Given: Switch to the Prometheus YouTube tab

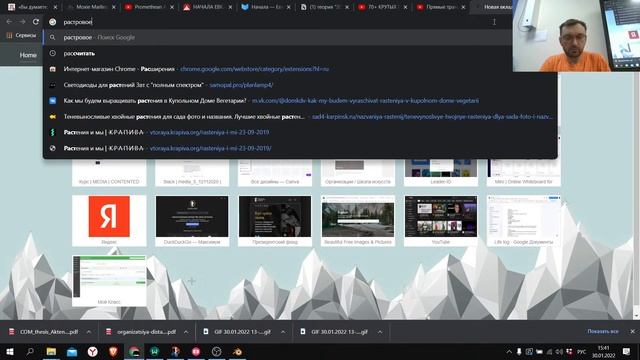Looking at the screenshot, I should (148, 7).
